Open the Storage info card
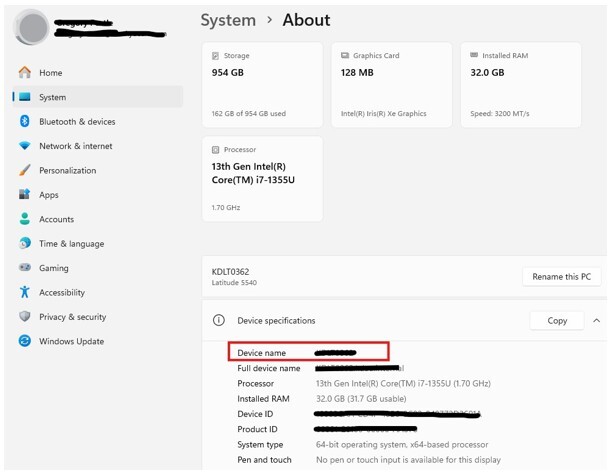This screenshot has height=475, width=616. [x=262, y=85]
